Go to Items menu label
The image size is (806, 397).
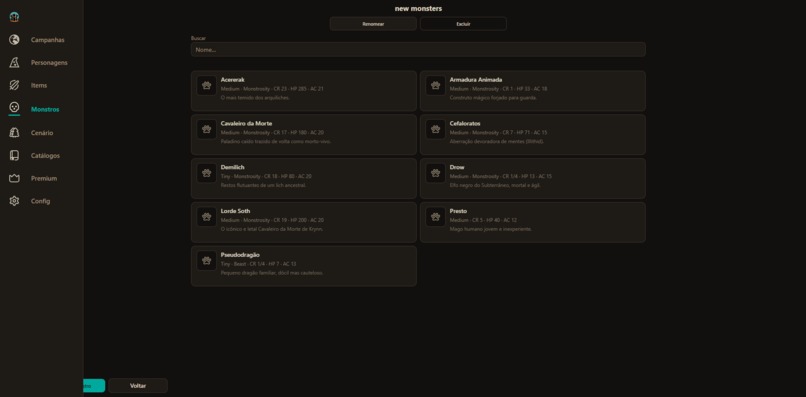(x=39, y=85)
